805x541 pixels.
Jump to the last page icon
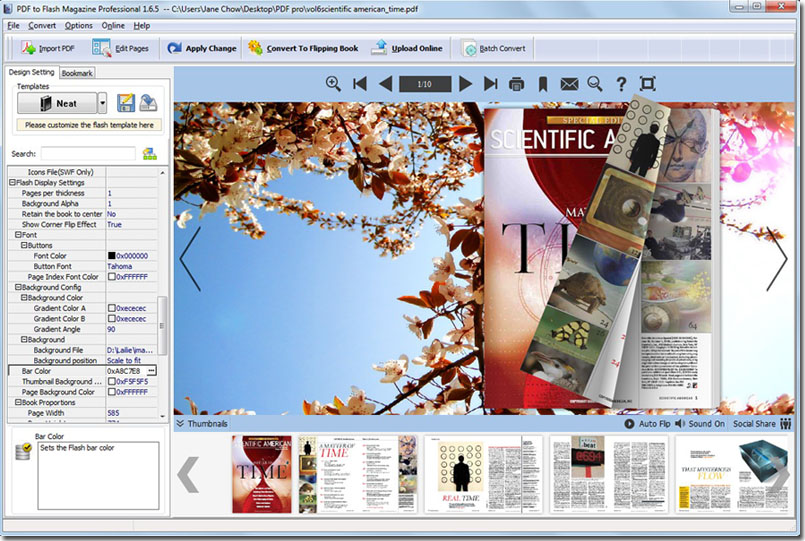pyautogui.click(x=491, y=84)
